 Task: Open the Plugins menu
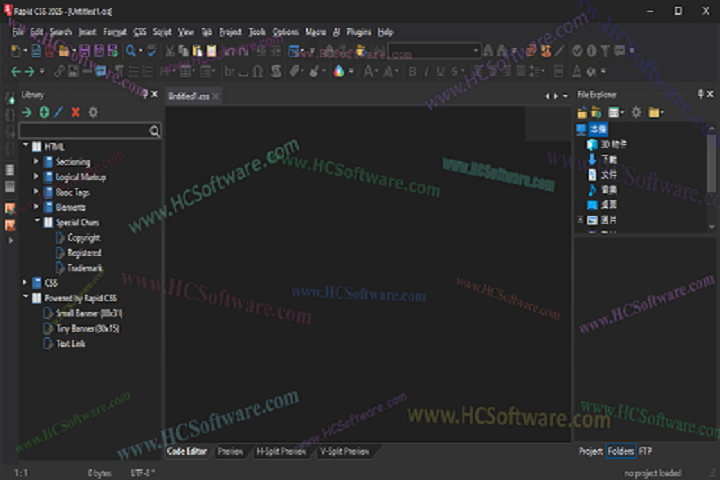[x=359, y=32]
